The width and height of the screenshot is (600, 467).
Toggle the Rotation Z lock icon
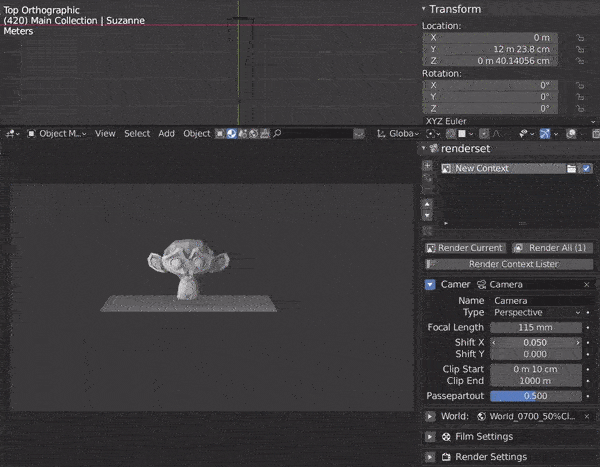pos(580,109)
